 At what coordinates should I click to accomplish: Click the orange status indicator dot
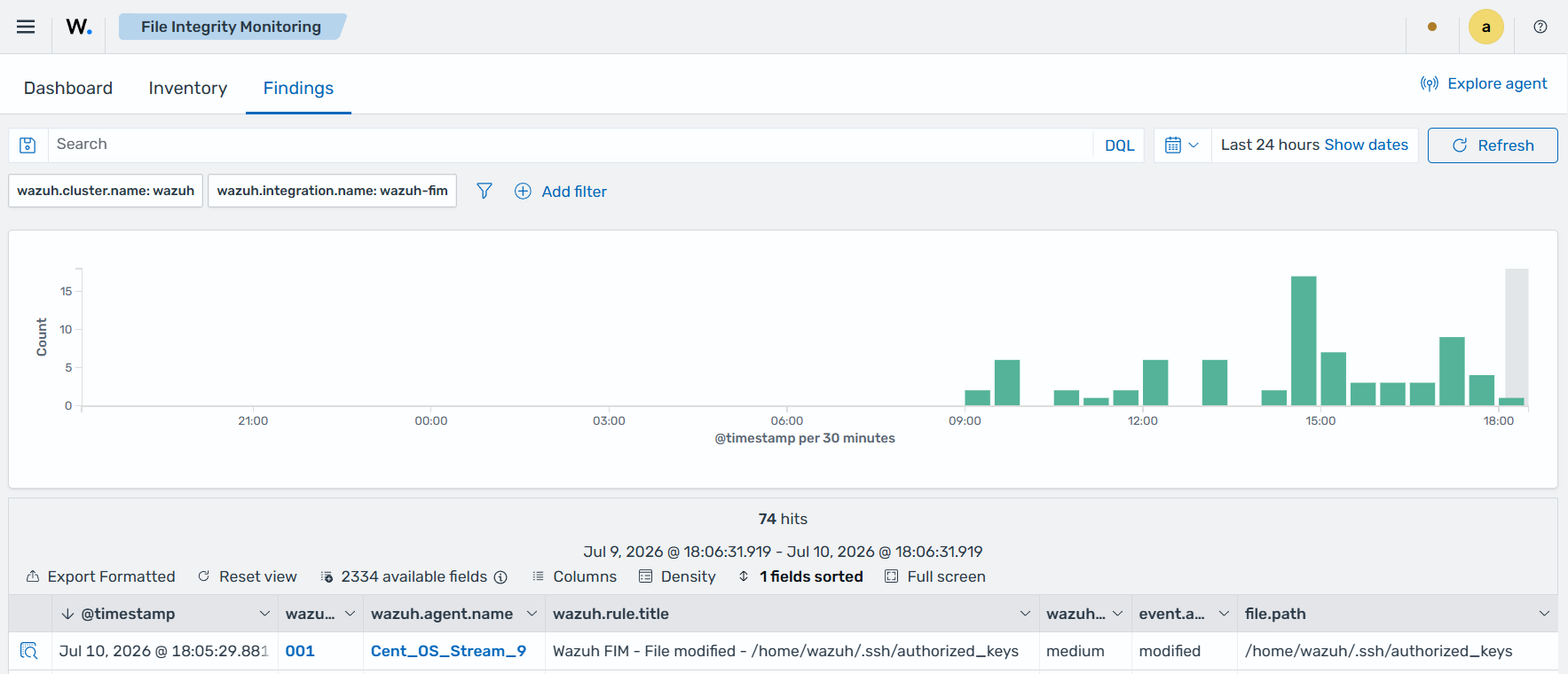tap(1432, 27)
